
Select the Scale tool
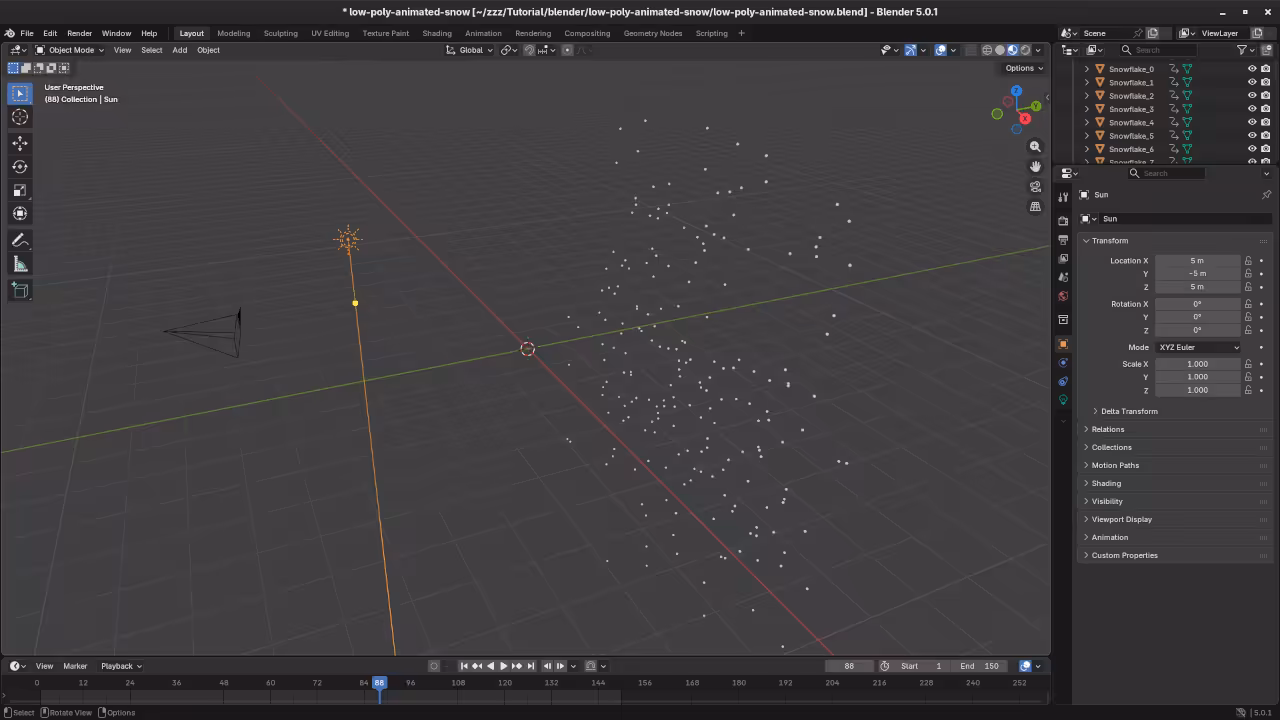click(20, 190)
